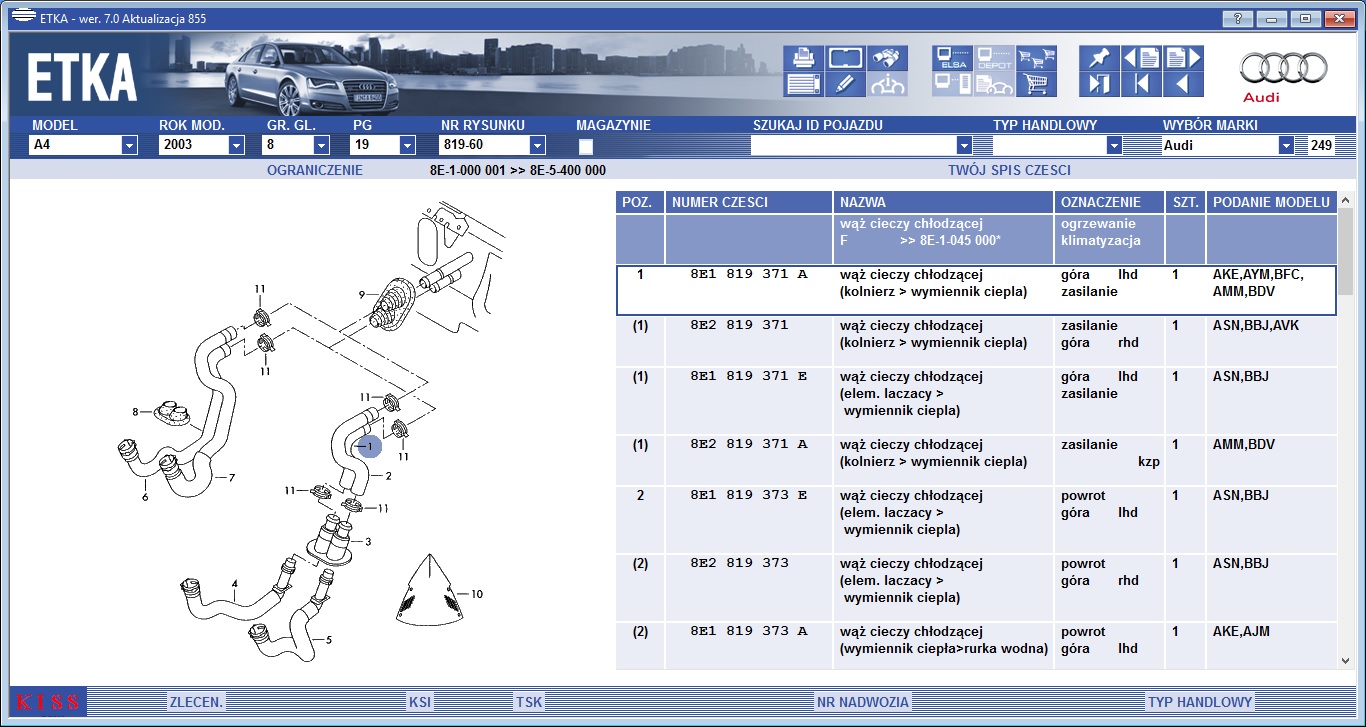Toggle the MAGAZYNIE checkbox
Screen dimensions: 1366x727
click(585, 146)
